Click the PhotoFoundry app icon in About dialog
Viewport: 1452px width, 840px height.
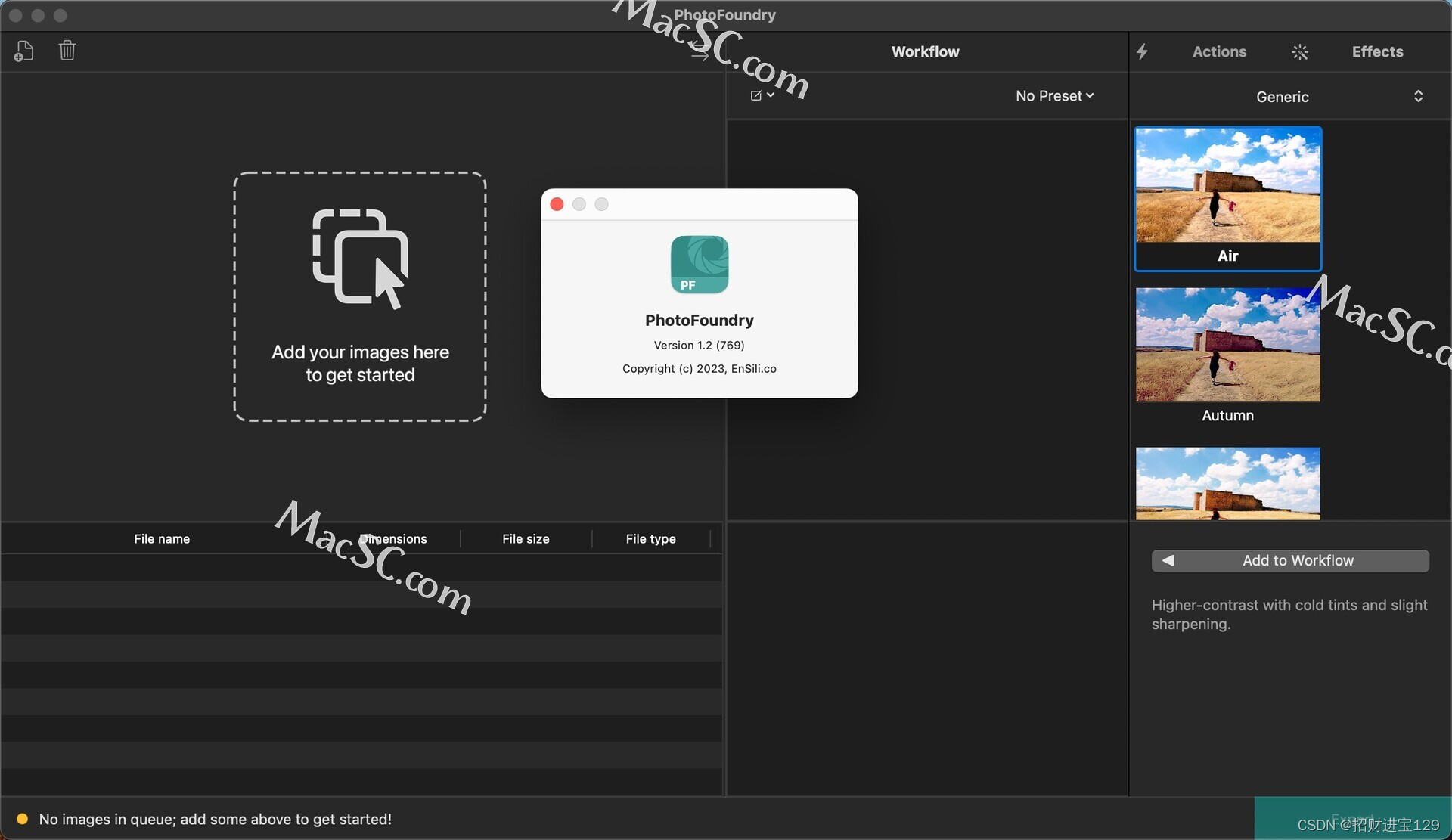[700, 265]
